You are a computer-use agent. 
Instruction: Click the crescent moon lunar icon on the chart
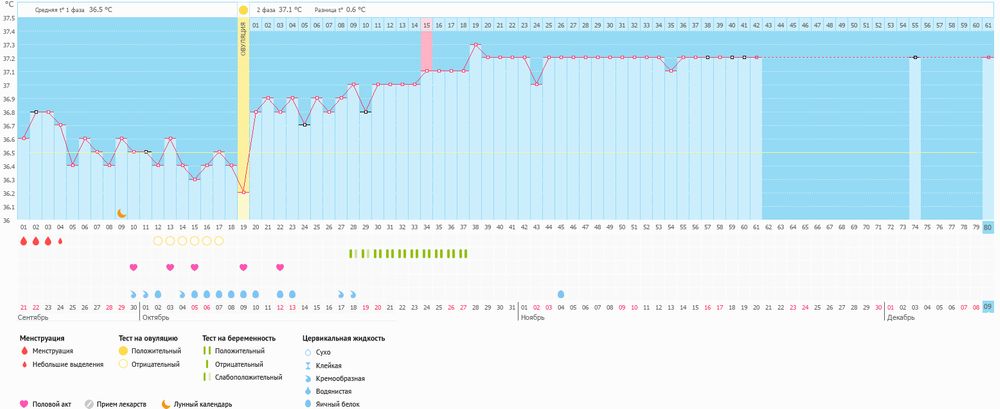tap(122, 212)
